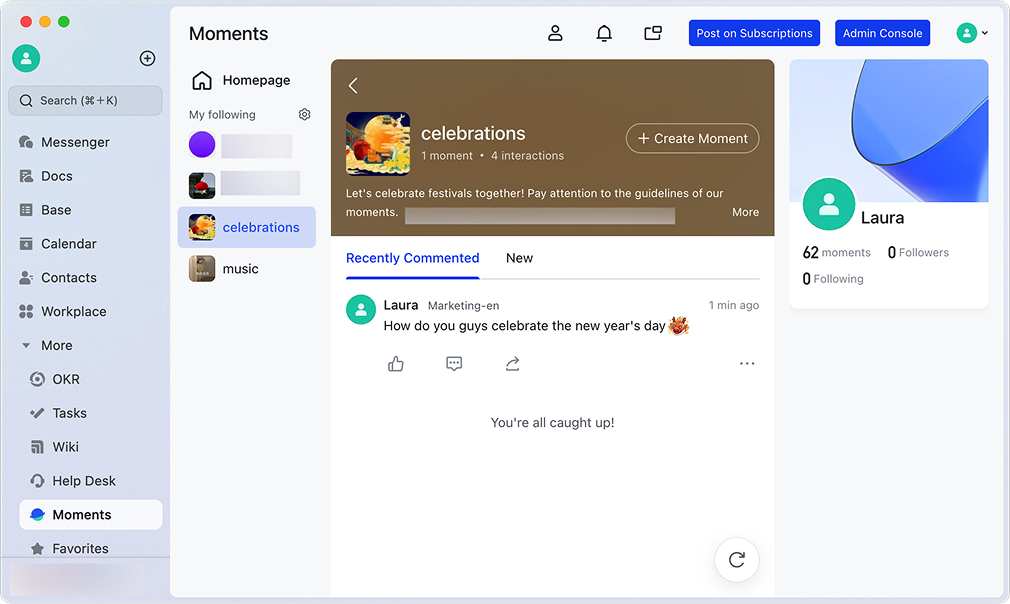Collapse the More section in sidebar
1010x604 pixels.
tap(27, 346)
